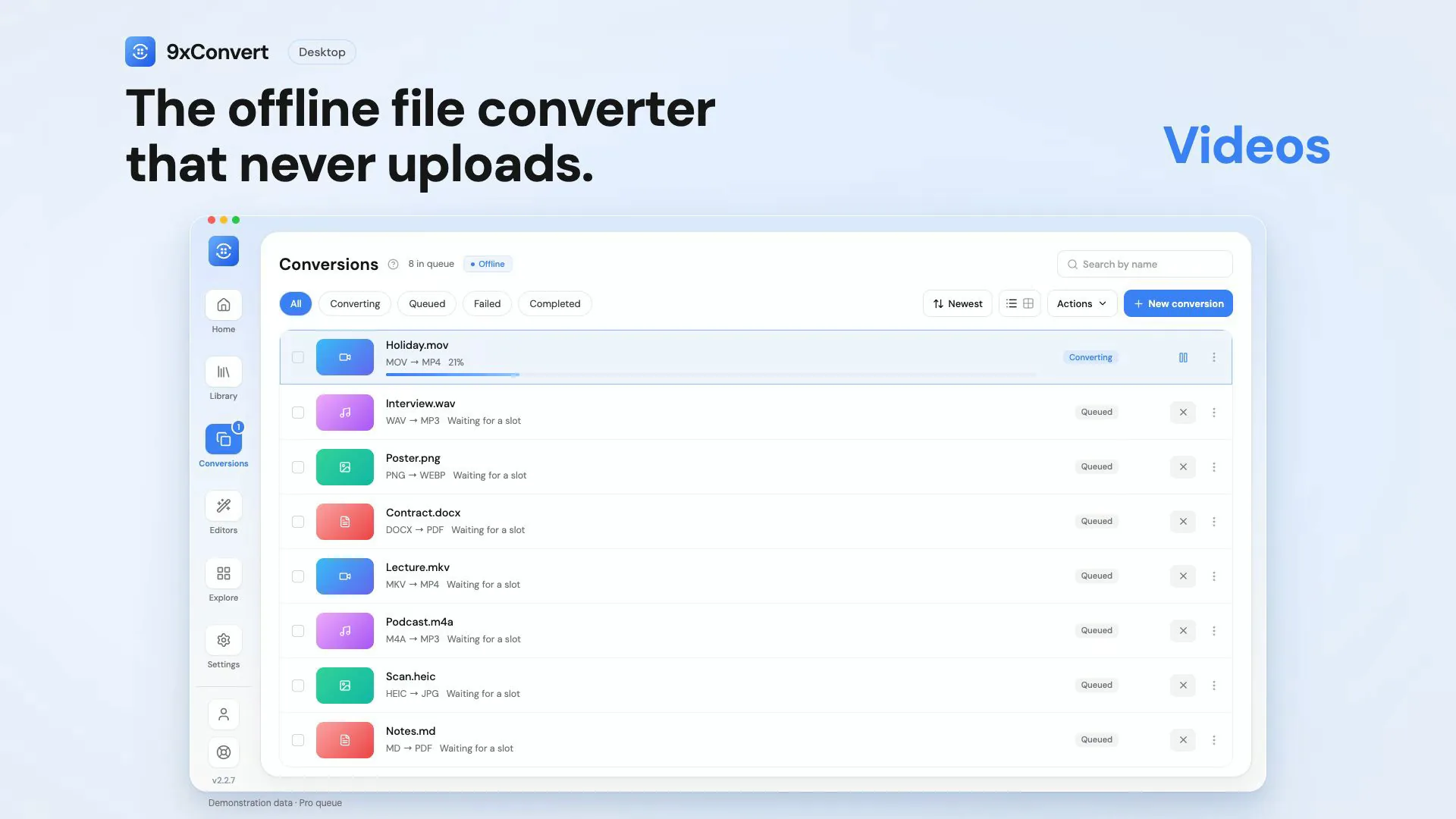Open the user account icon
The image size is (1456, 819).
tap(223, 714)
